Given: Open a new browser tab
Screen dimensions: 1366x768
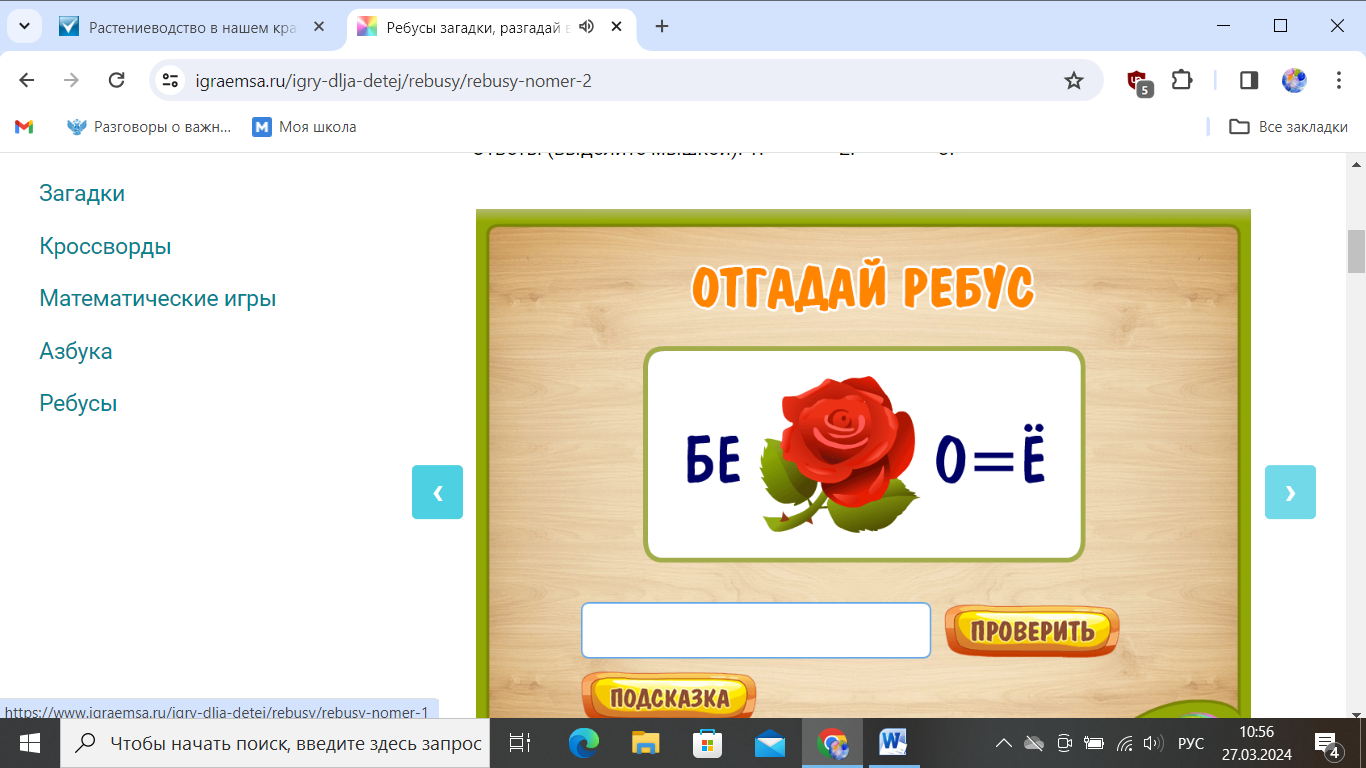Looking at the screenshot, I should (662, 27).
